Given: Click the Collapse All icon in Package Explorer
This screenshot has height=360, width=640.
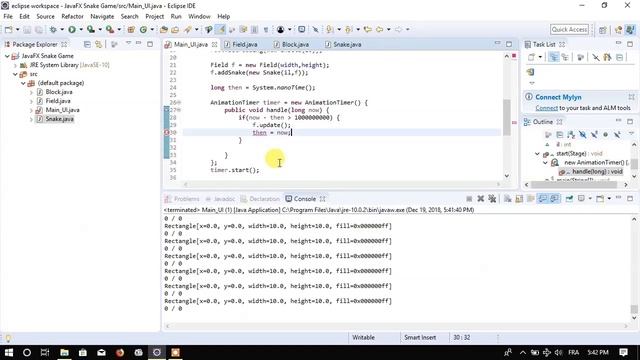Looking at the screenshot, I should [x=87, y=44].
